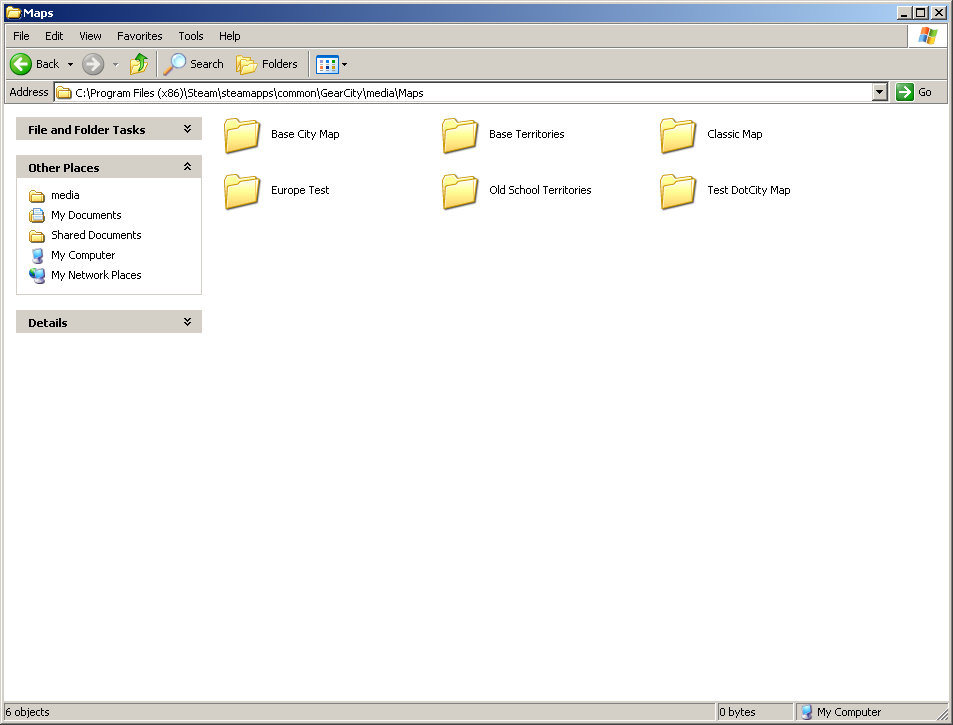Click the greyed Forward arrow button
The image size is (953, 725).
click(93, 64)
